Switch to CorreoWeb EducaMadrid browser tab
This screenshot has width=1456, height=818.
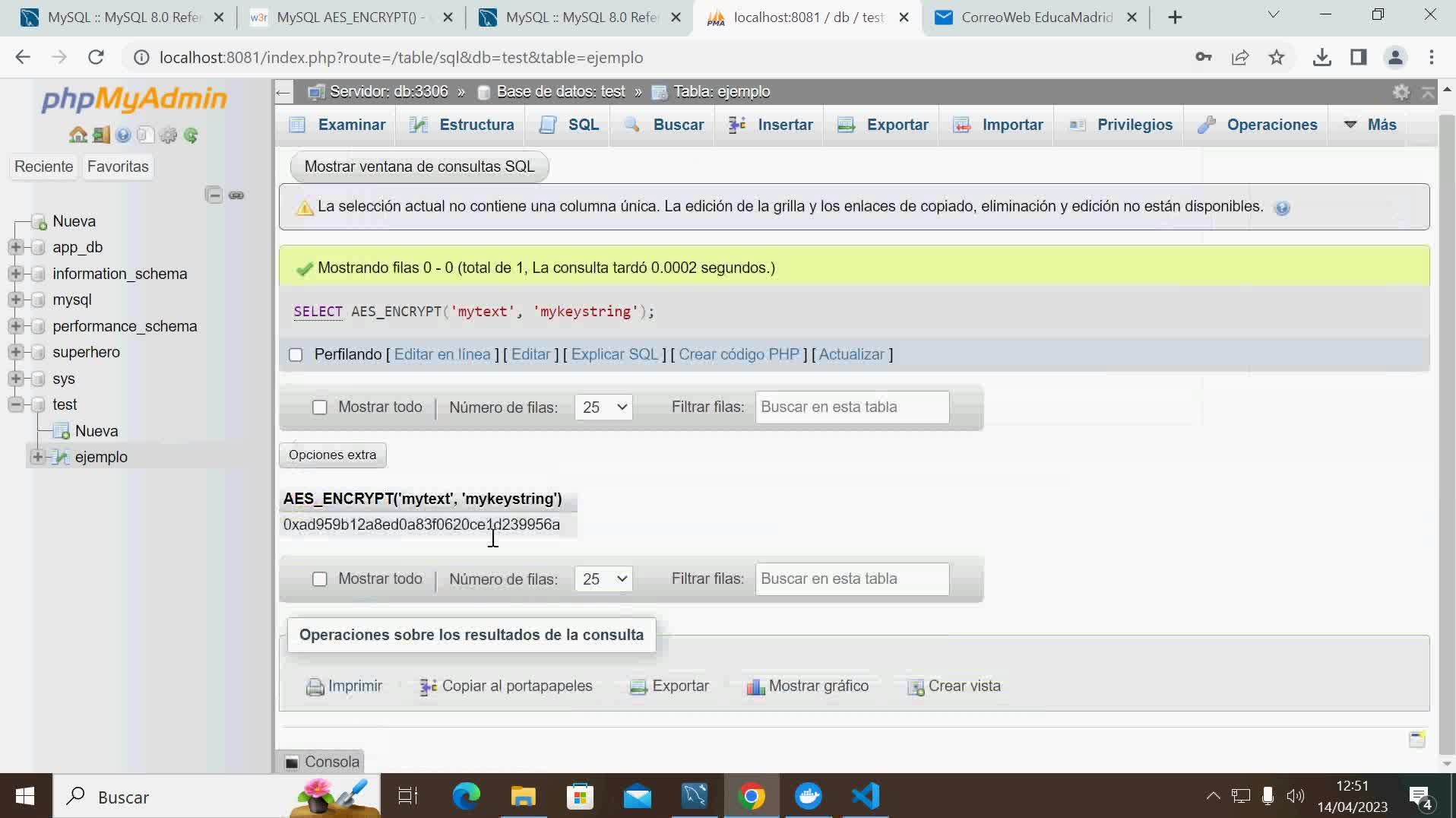click(x=1036, y=17)
